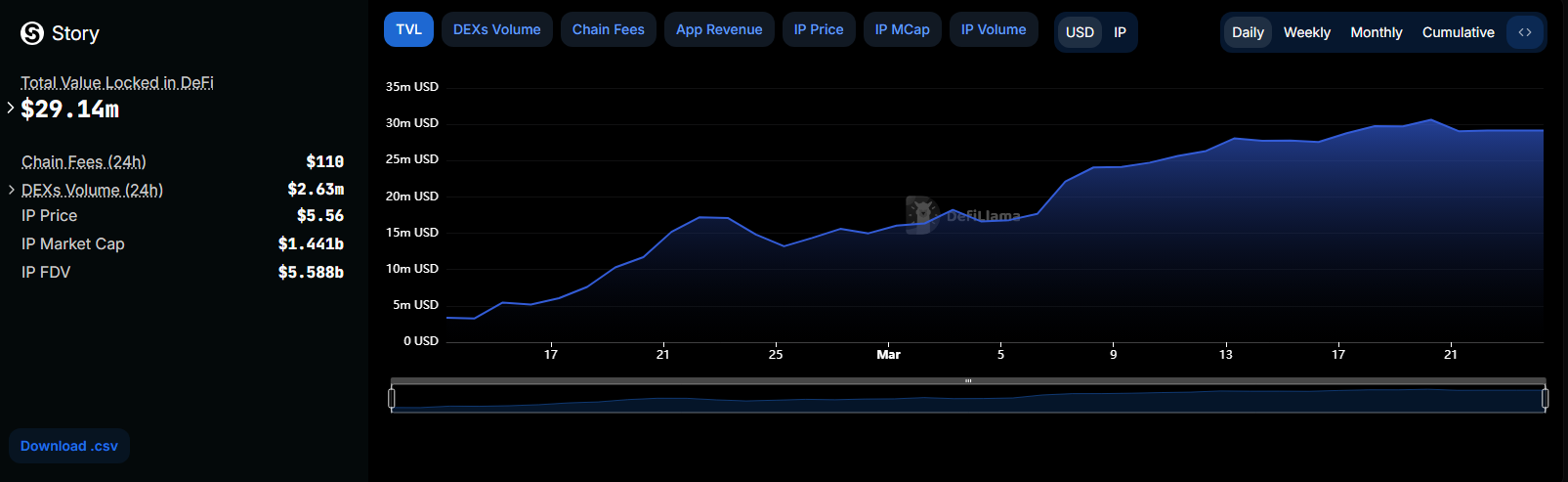Toggle the App Revenue chart series

[719, 29]
